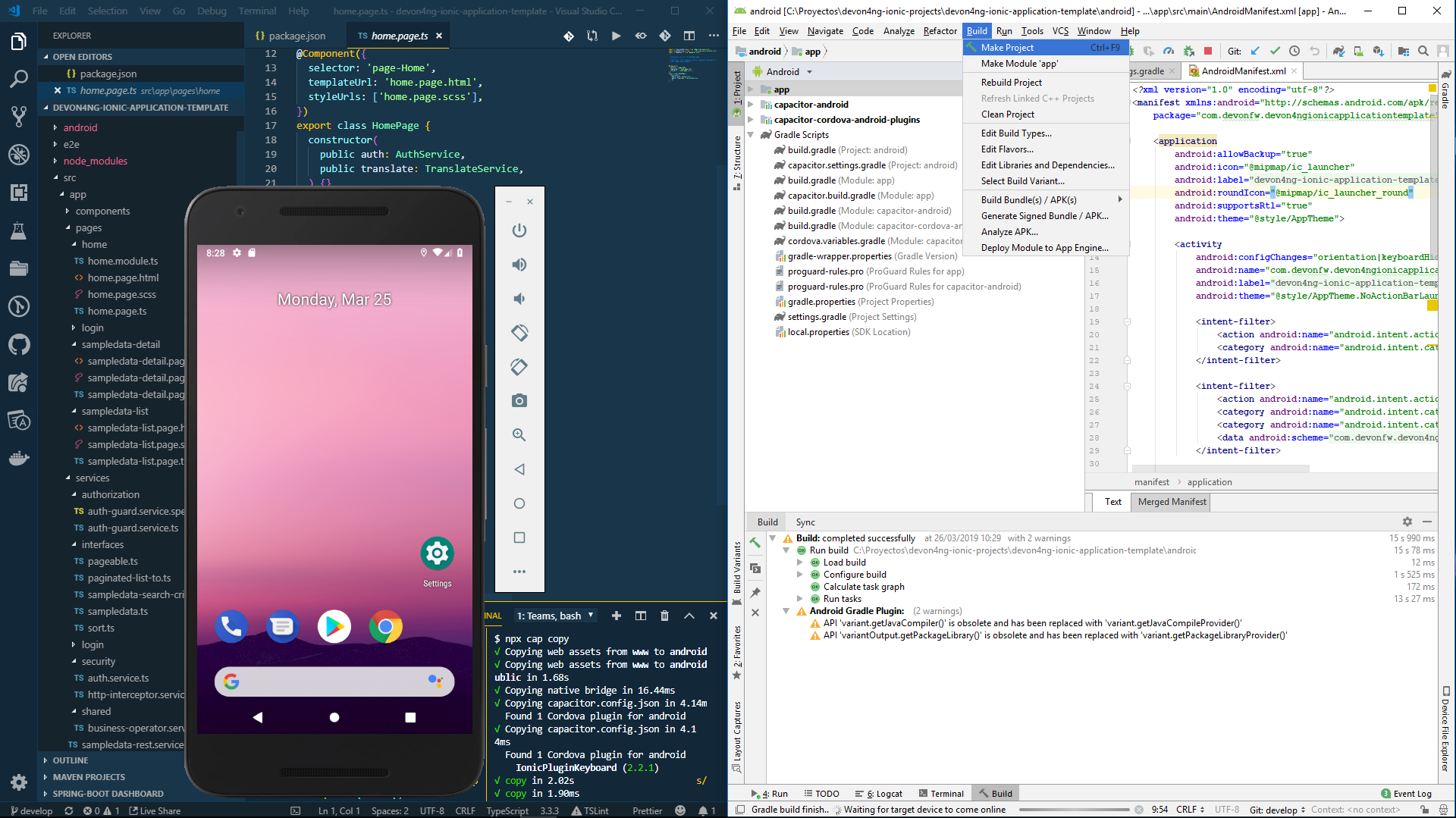Select Rebuild Project from Build menu
This screenshot has height=818, width=1456.
(1011, 83)
